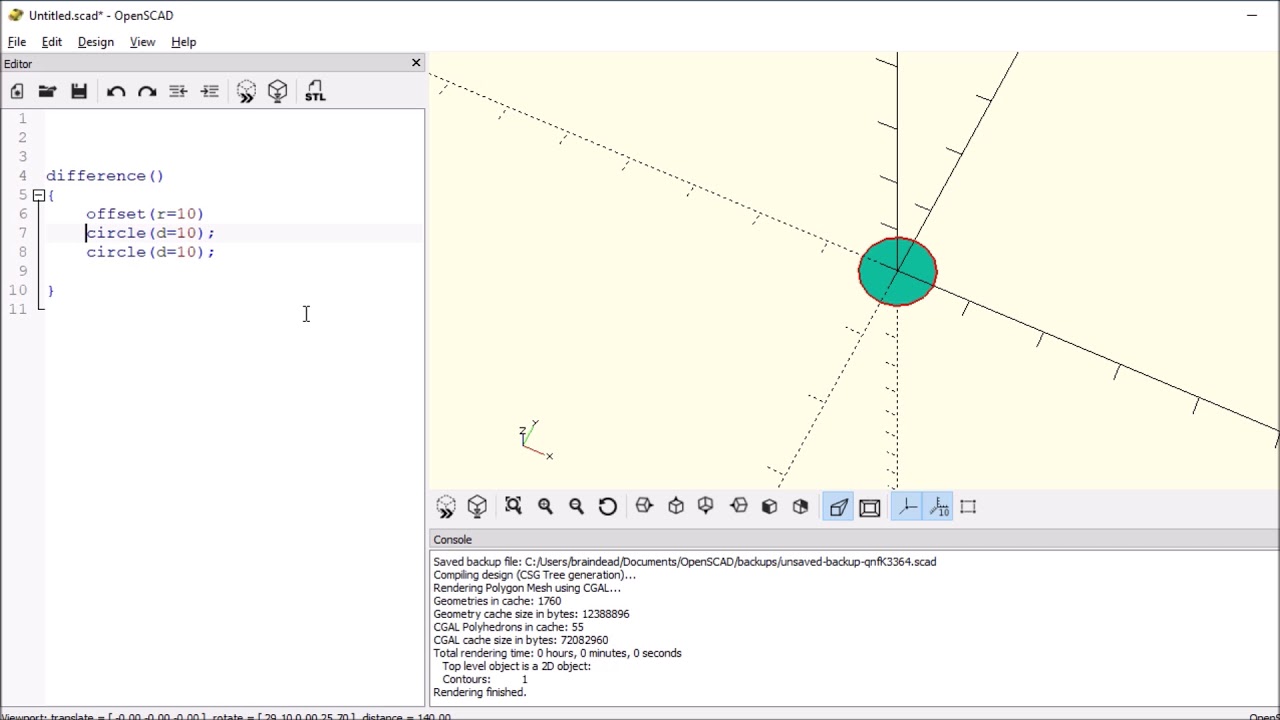Close the Editor panel

tap(416, 63)
